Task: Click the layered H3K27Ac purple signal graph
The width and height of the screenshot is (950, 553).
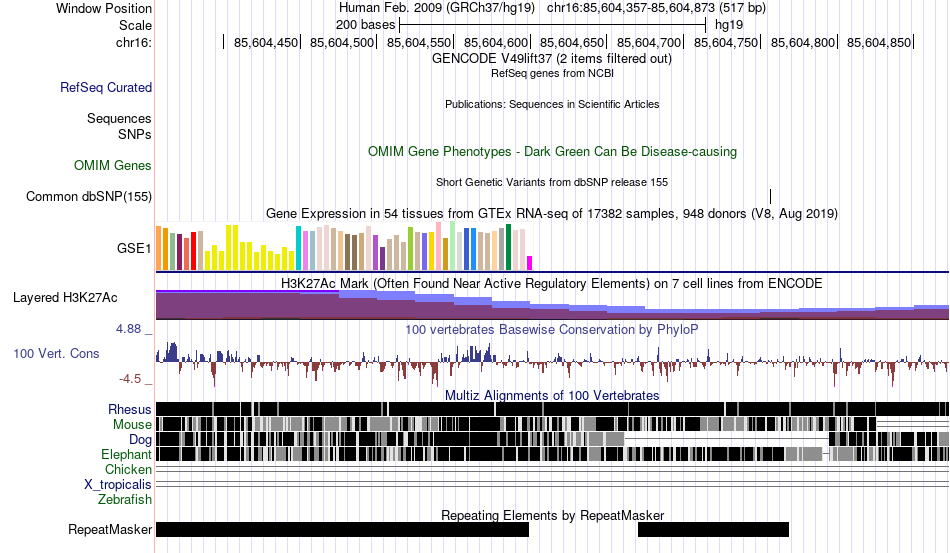Action: click(552, 305)
